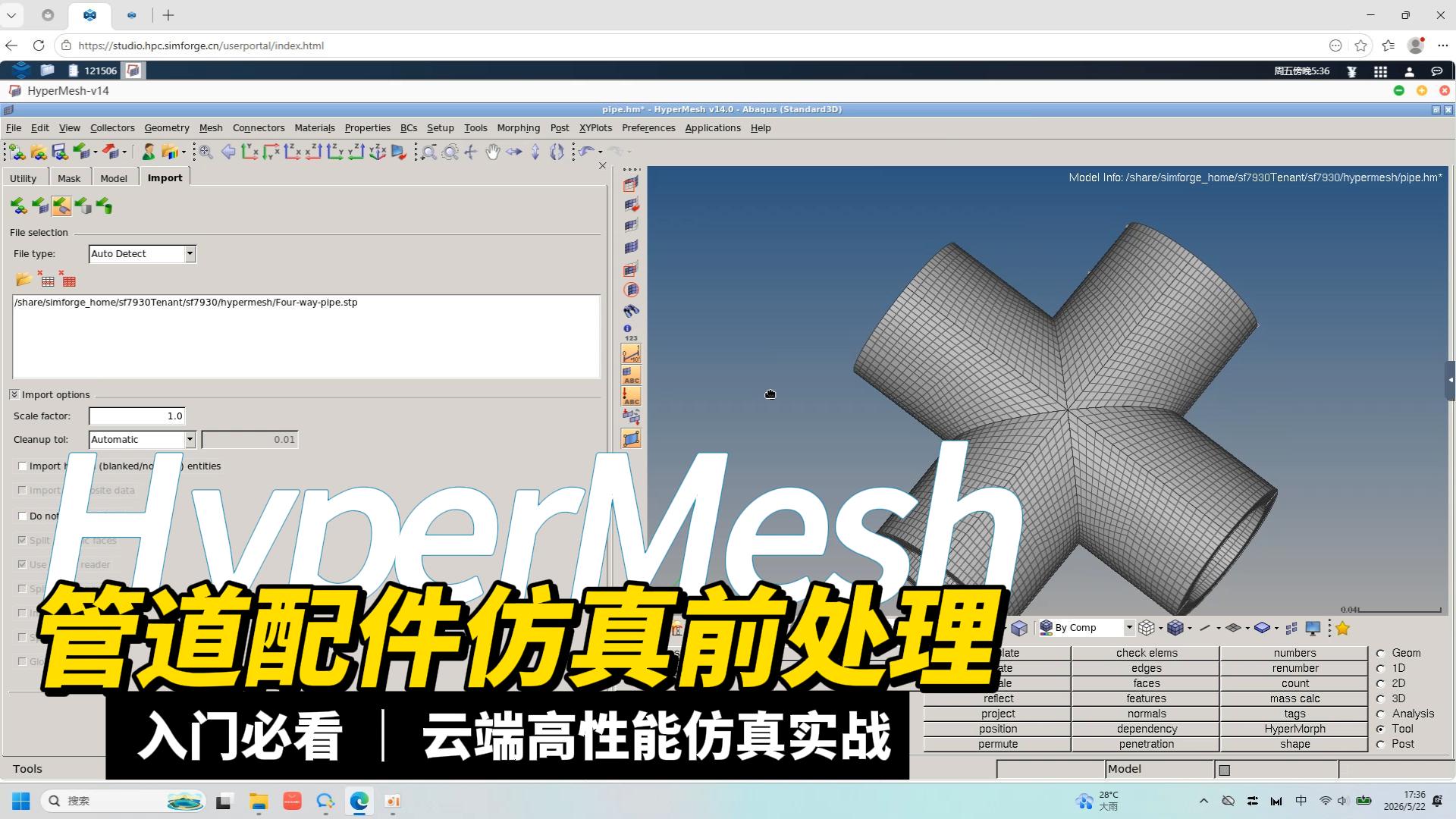Screen dimensions: 1456x819
Task: Click the Windows taskbar search box
Action: click(123, 801)
